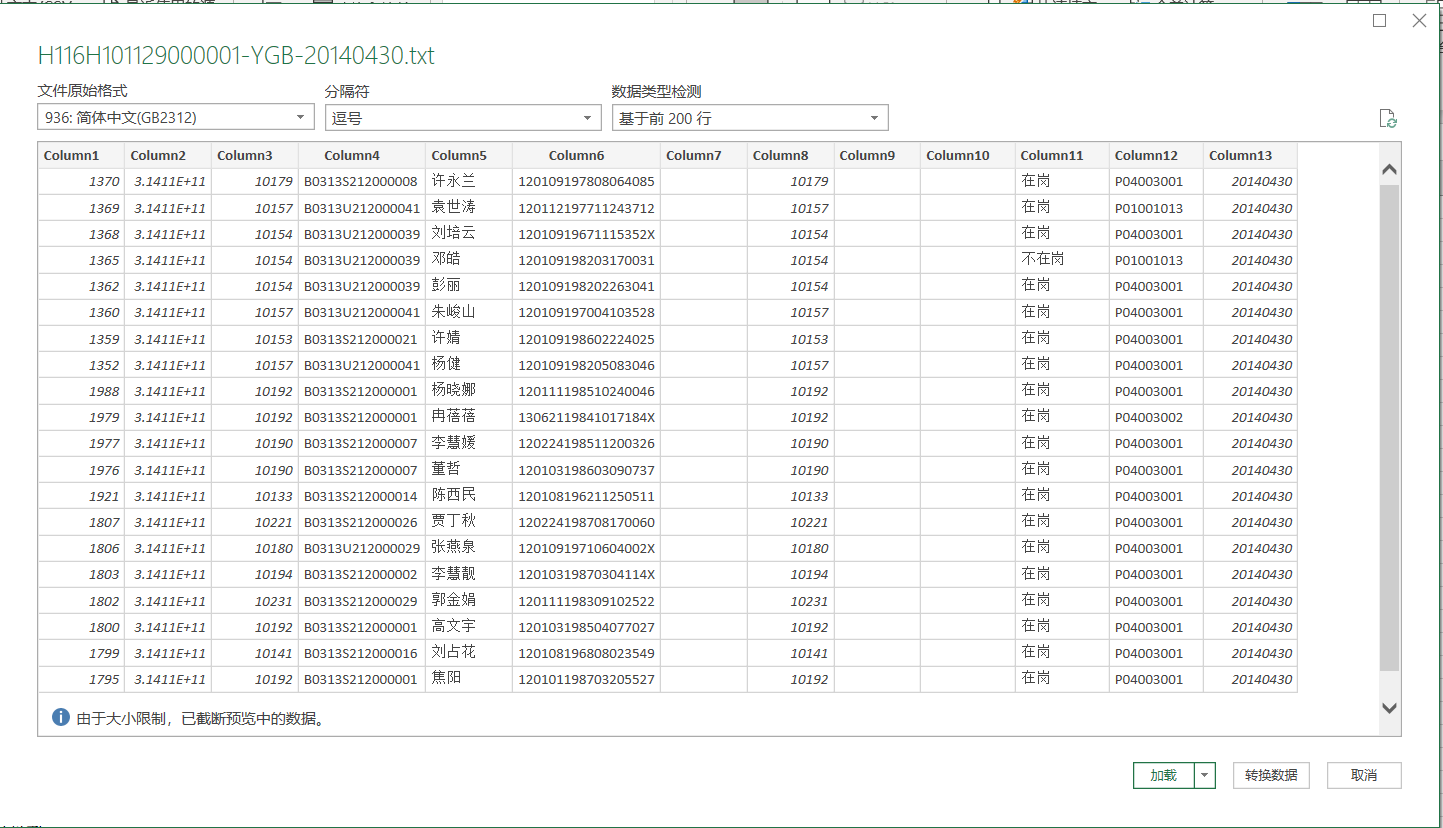
Task: Click the P04003002 cell
Action: point(1156,417)
